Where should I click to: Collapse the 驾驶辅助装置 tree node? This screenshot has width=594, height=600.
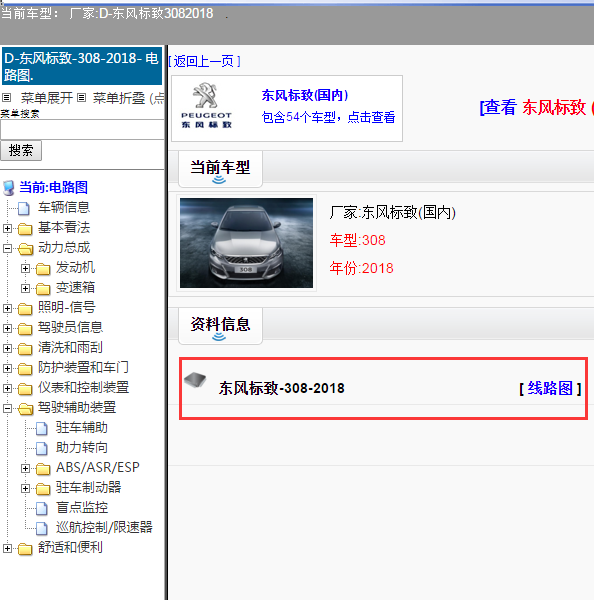[7, 408]
